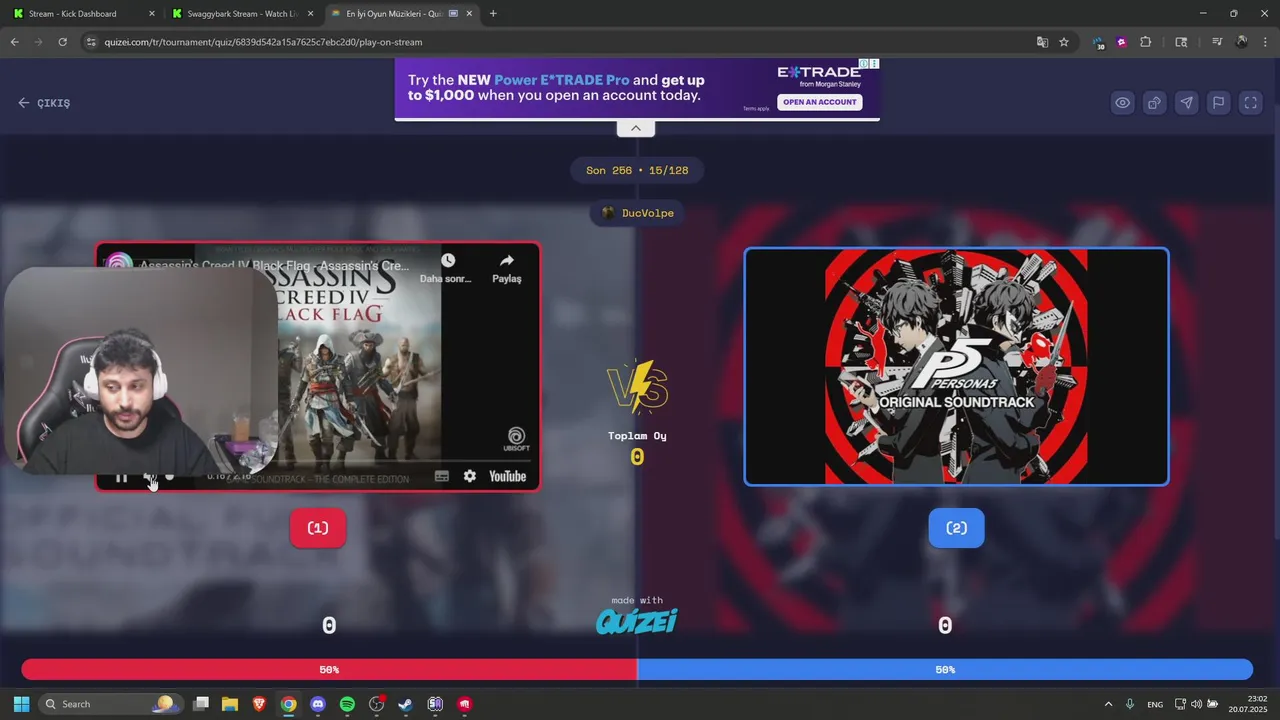Open the clock showing 23:02
Image resolution: width=1280 pixels, height=720 pixels.
[x=1248, y=704]
